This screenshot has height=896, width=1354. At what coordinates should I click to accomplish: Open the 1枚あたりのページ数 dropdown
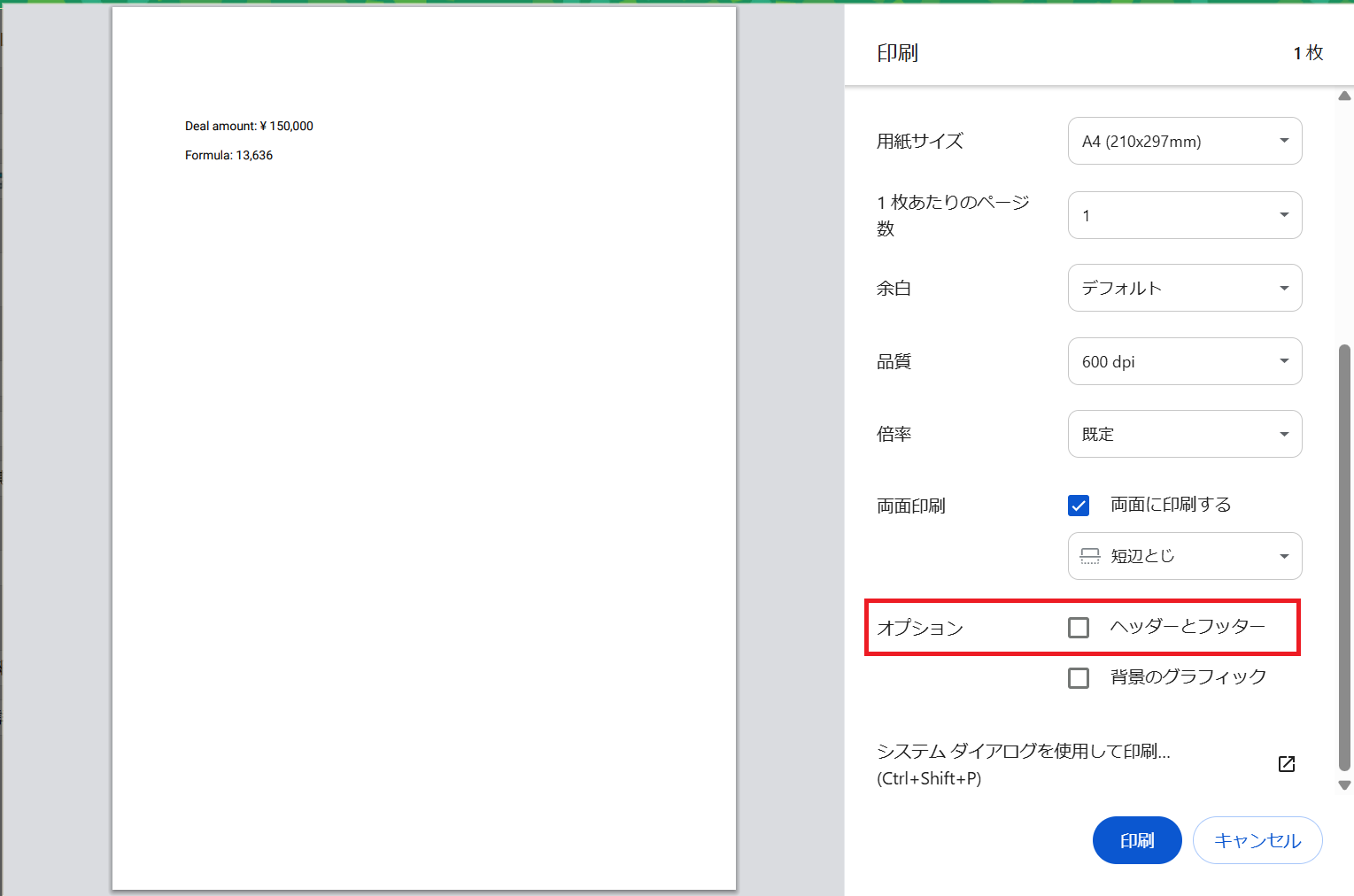tap(1184, 215)
